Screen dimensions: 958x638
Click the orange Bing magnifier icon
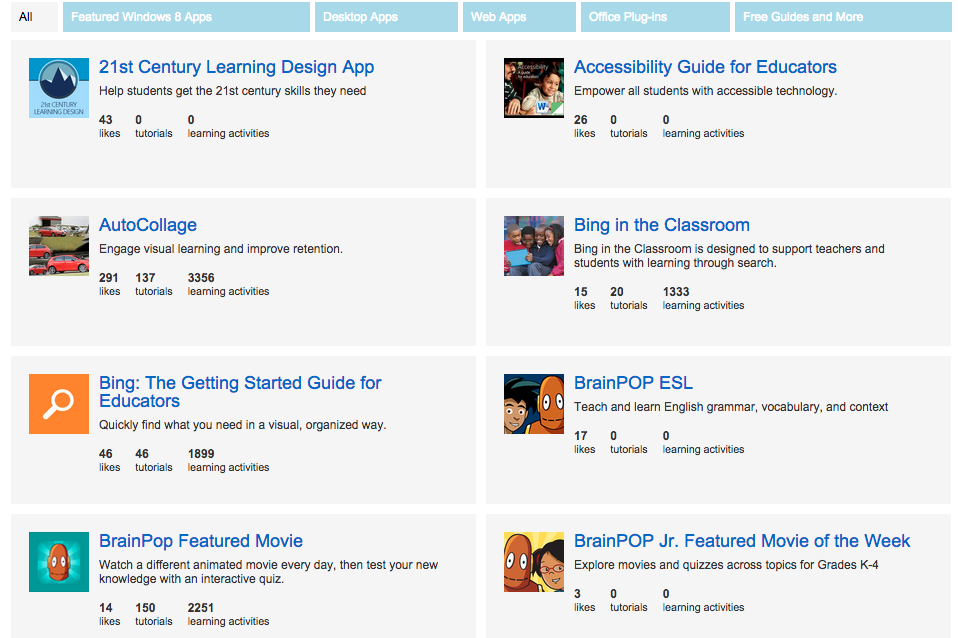pos(59,404)
